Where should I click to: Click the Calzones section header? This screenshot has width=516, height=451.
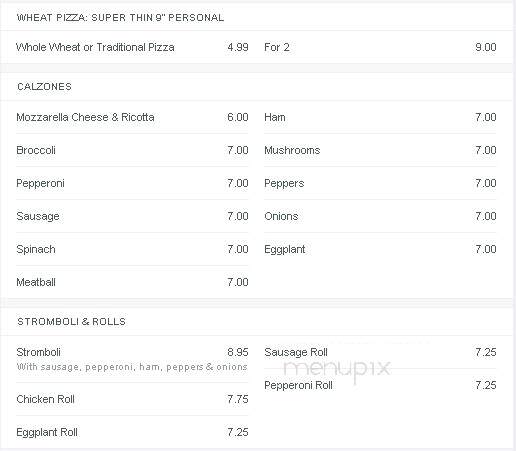44,87
